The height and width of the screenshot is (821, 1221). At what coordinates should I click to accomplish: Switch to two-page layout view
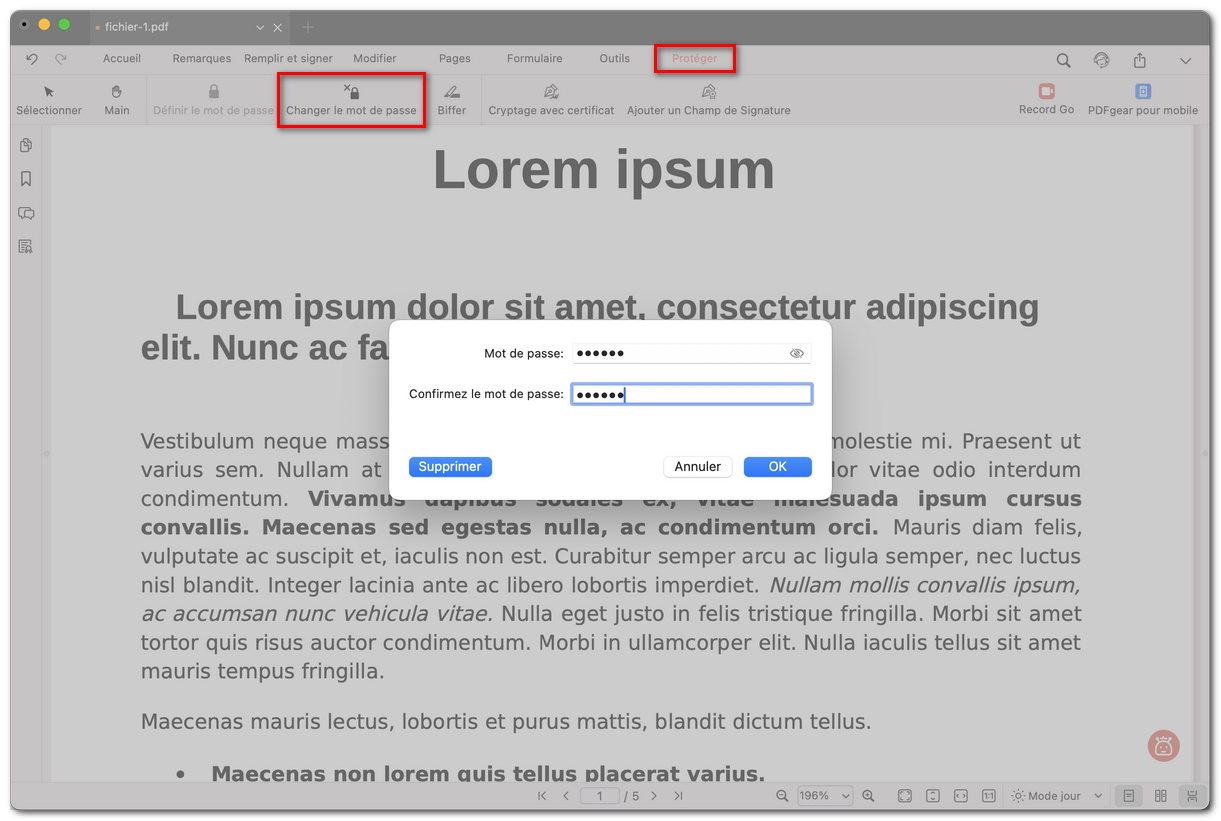(x=1160, y=795)
